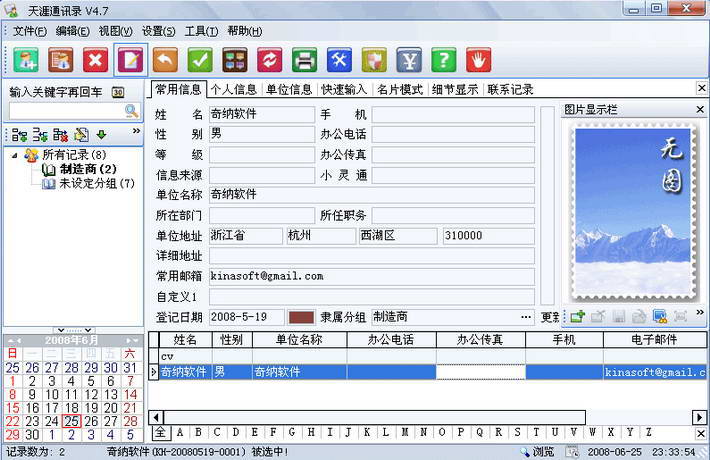Click the green question mark help icon
This screenshot has height=460, width=710.
pos(443,60)
